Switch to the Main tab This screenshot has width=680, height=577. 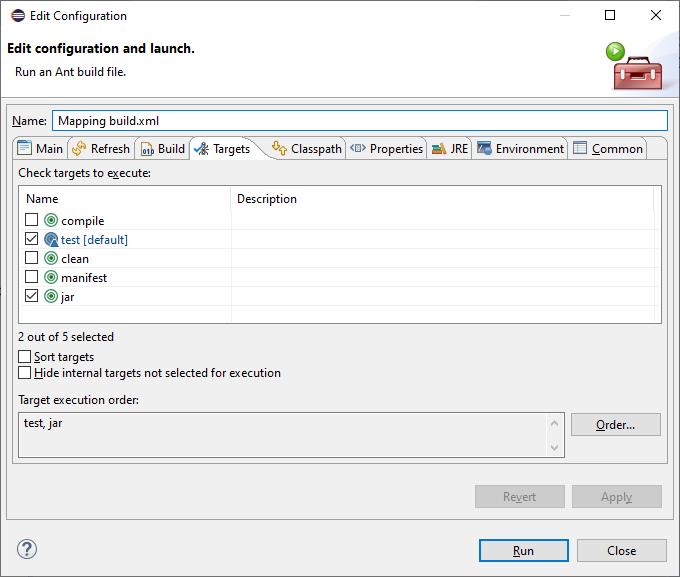coord(40,149)
